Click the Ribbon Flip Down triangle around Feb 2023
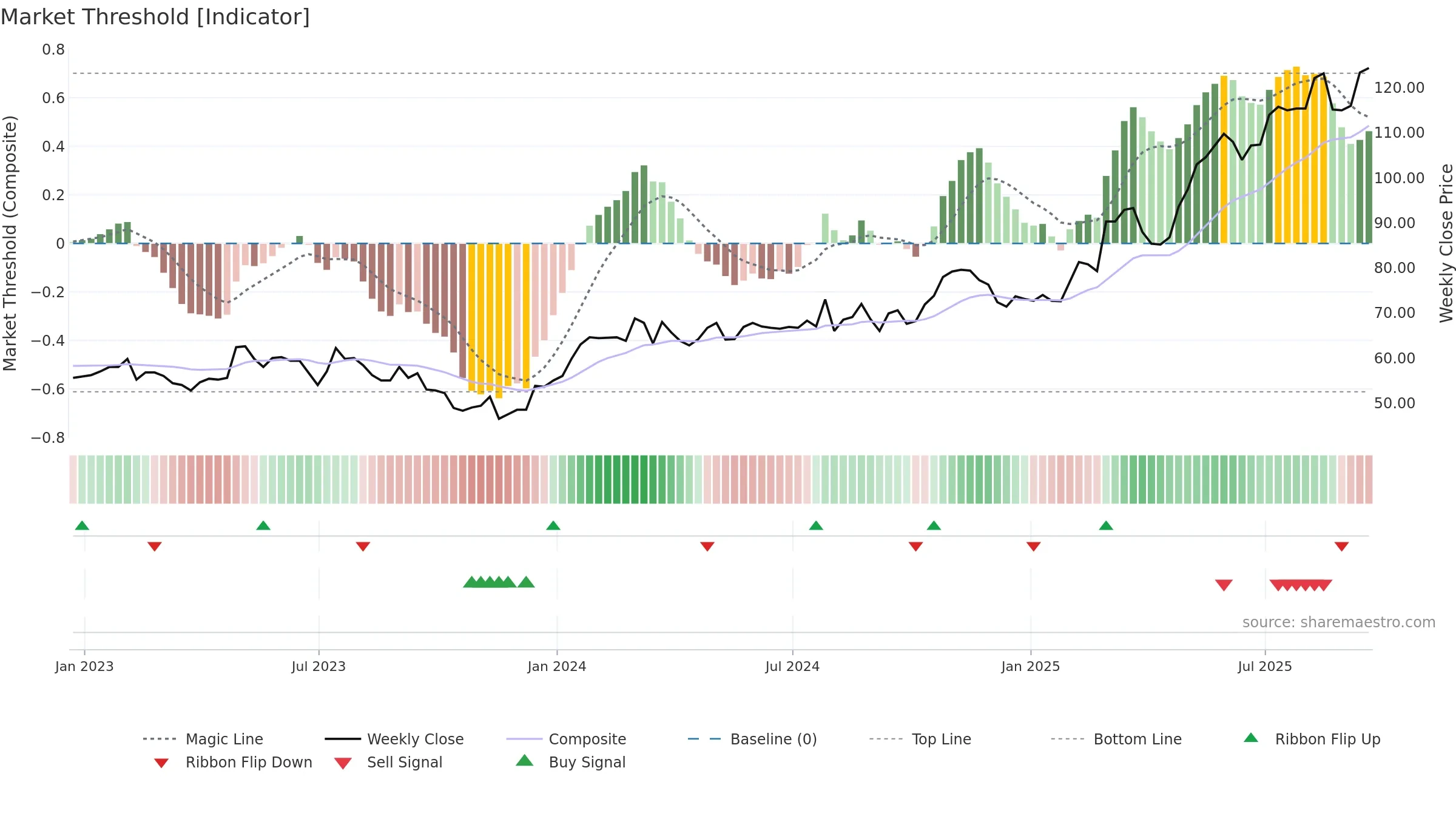This screenshot has height=819, width=1456. pos(155,547)
